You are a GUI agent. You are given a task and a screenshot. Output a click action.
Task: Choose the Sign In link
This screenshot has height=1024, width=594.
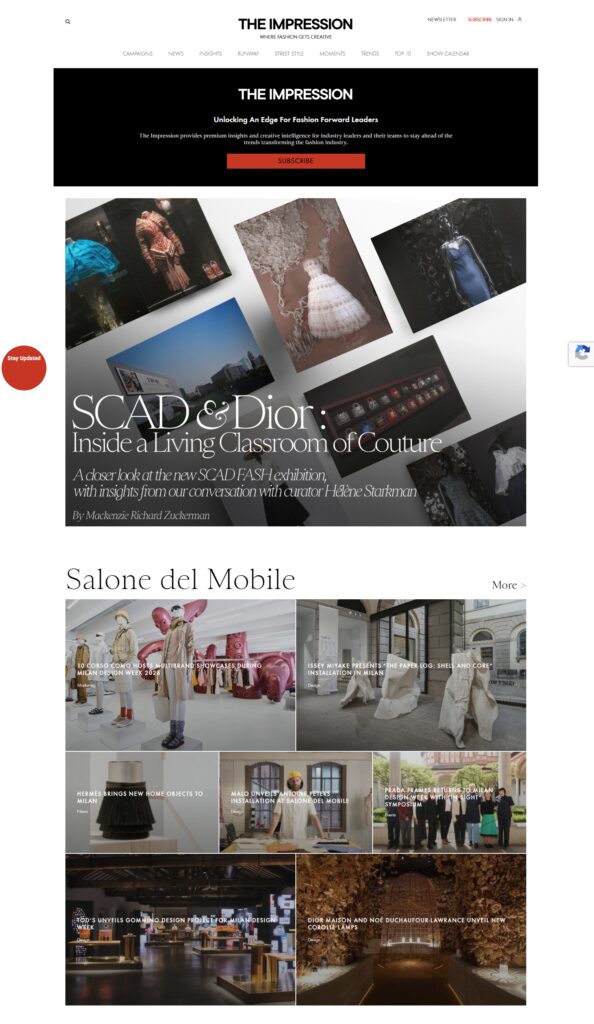click(505, 20)
